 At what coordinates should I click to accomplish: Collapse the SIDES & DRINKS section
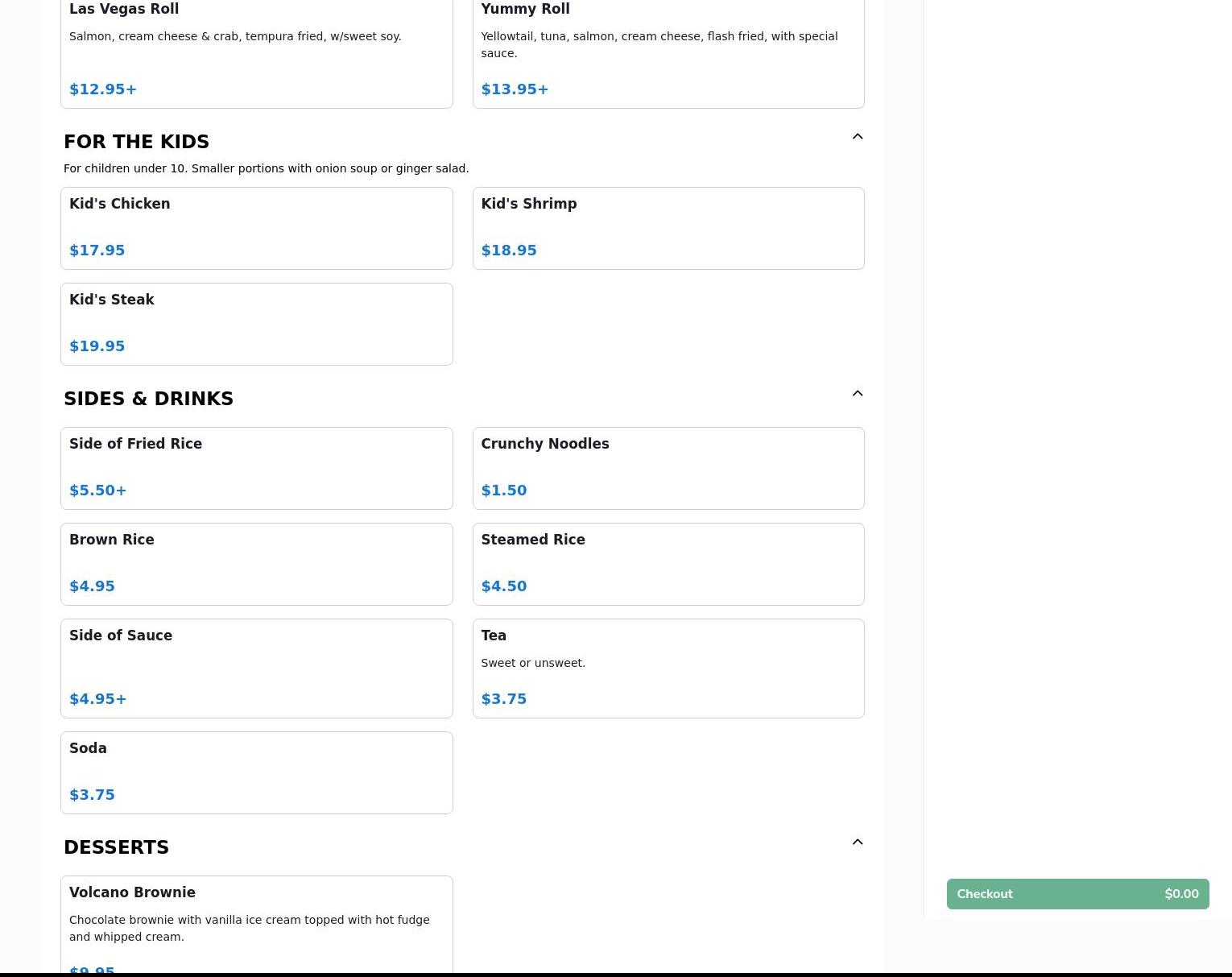pos(858,393)
